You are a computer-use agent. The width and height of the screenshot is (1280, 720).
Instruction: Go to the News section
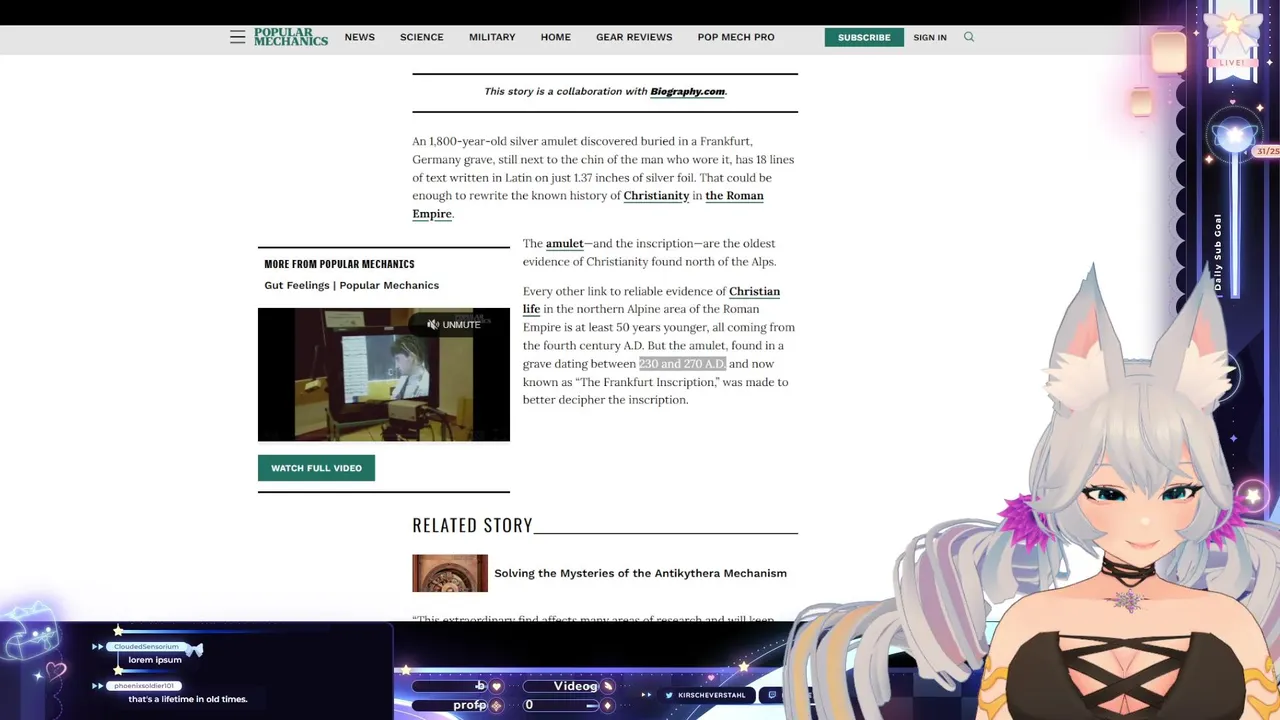(x=360, y=37)
